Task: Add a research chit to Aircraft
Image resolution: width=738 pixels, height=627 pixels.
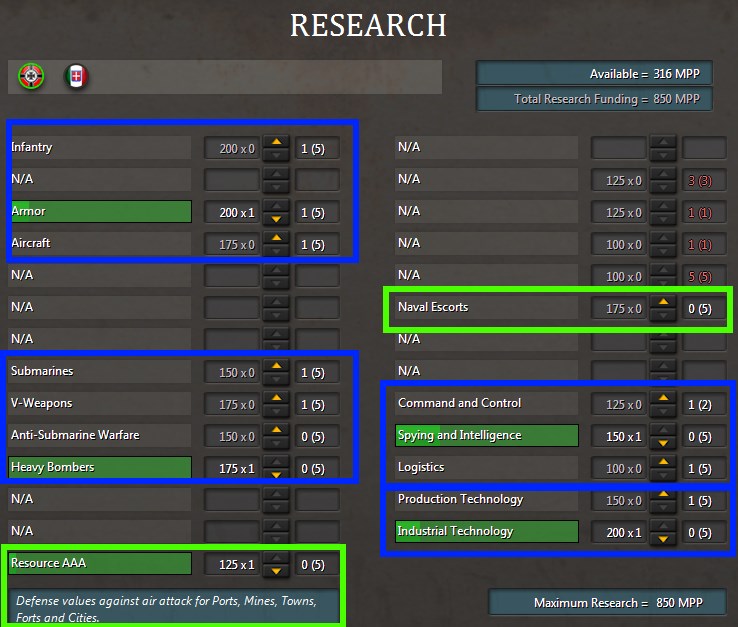Action: point(276,238)
